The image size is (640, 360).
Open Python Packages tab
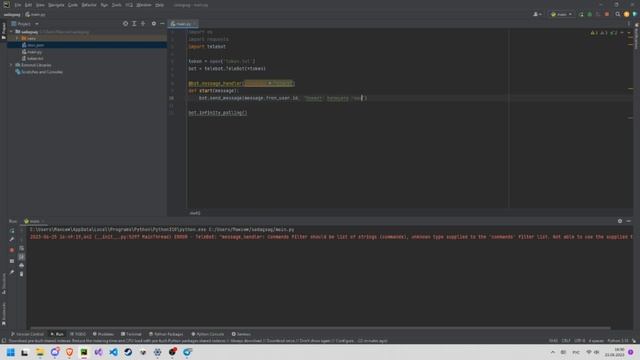coord(166,334)
